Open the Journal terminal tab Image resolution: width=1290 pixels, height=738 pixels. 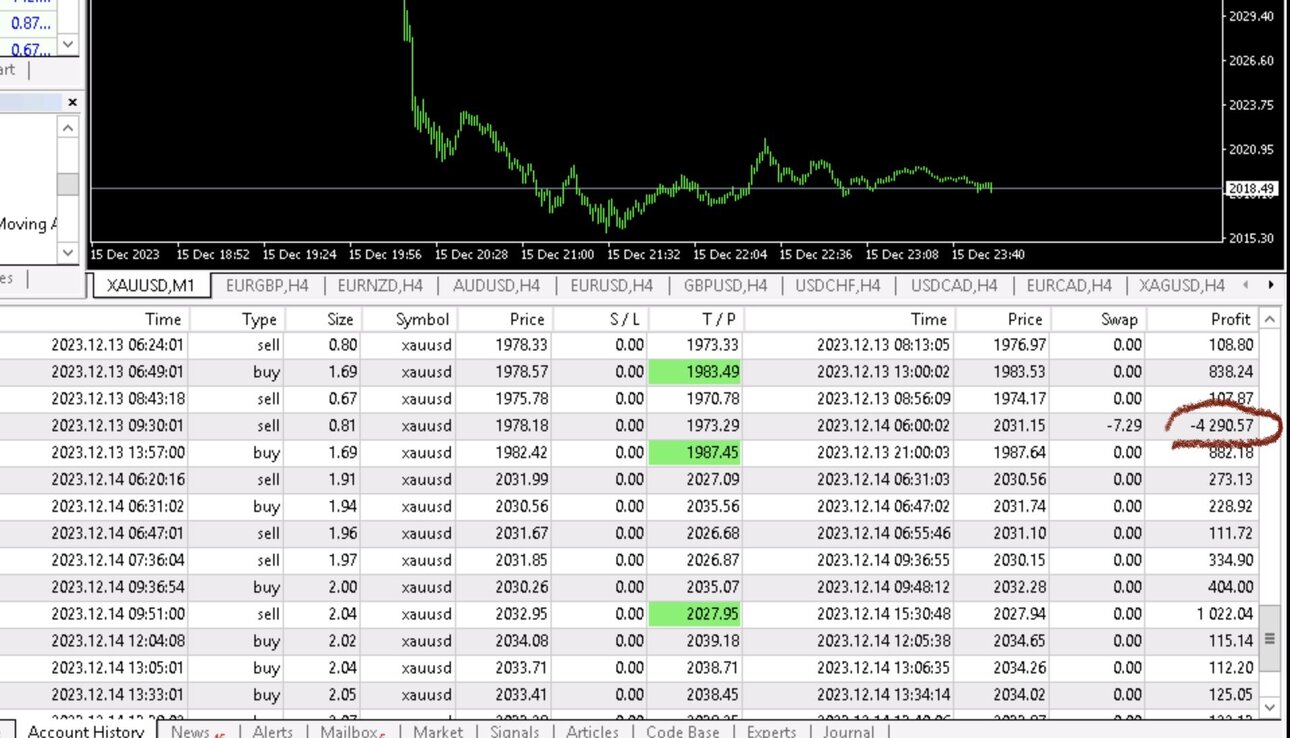(848, 730)
